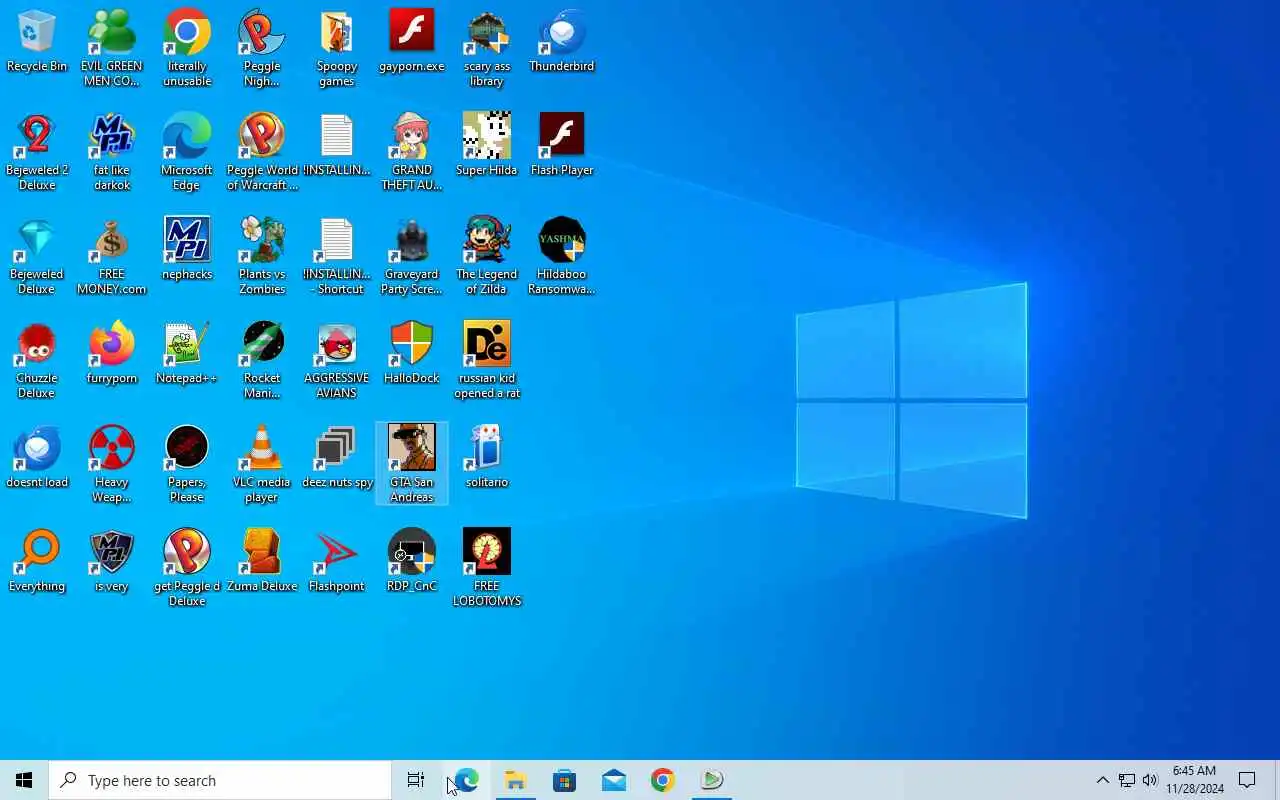Open the Windows Start menu
Viewport: 1280px width, 800px height.
(24, 780)
